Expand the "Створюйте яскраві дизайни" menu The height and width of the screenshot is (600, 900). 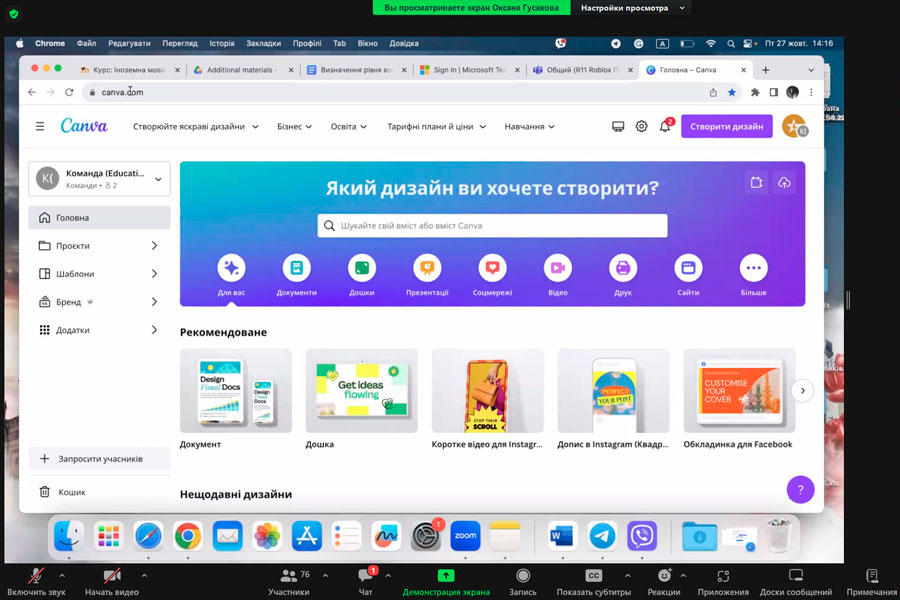click(195, 126)
